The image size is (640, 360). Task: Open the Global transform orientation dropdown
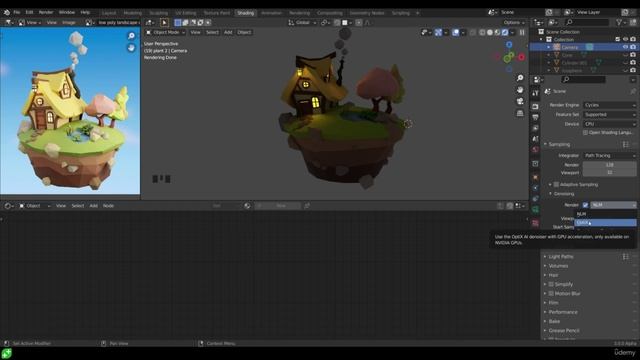pyautogui.click(x=302, y=22)
